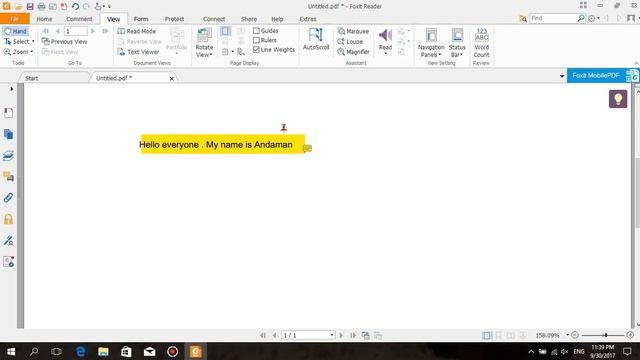Click the lightbulb tips icon
Viewport: 640px width, 360px height.
pos(618,99)
